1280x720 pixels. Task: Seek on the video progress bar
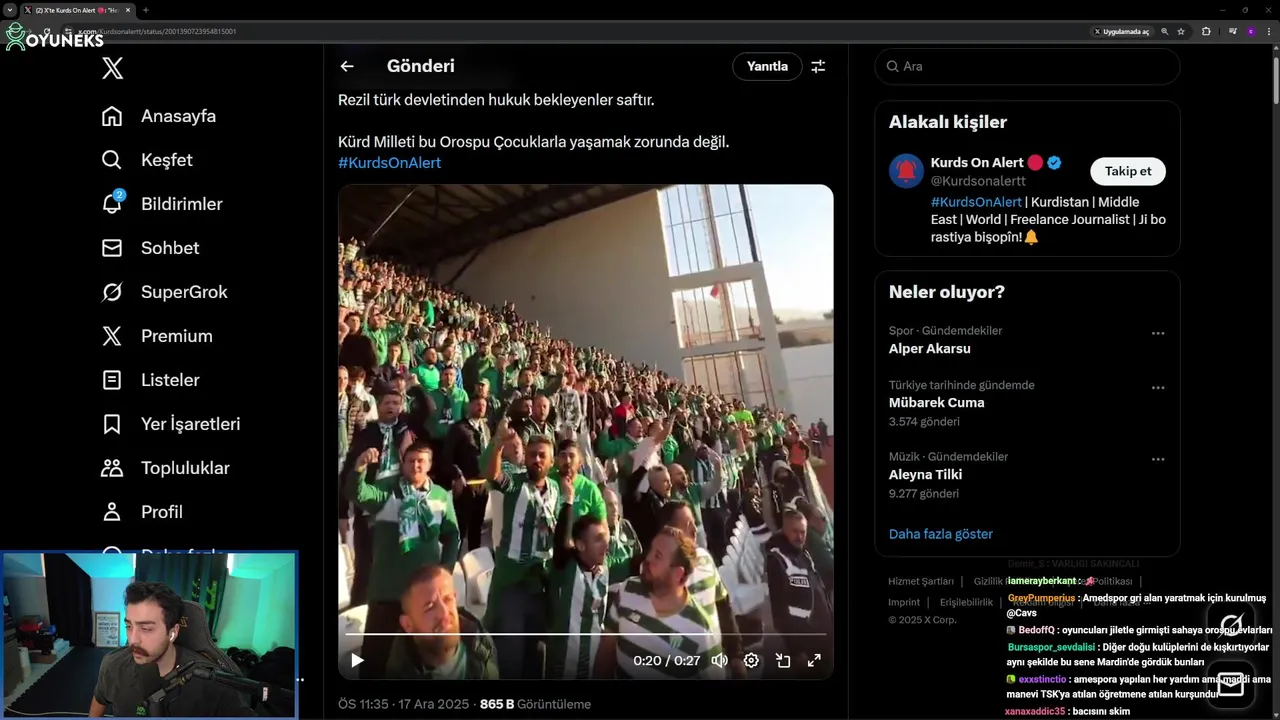coord(585,634)
